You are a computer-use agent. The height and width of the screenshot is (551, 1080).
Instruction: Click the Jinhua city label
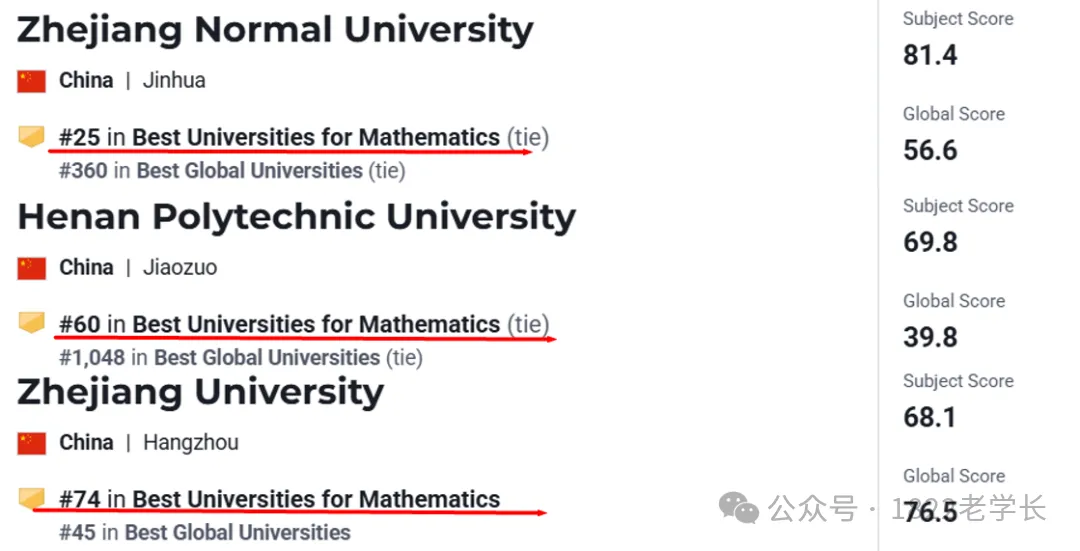pos(174,81)
